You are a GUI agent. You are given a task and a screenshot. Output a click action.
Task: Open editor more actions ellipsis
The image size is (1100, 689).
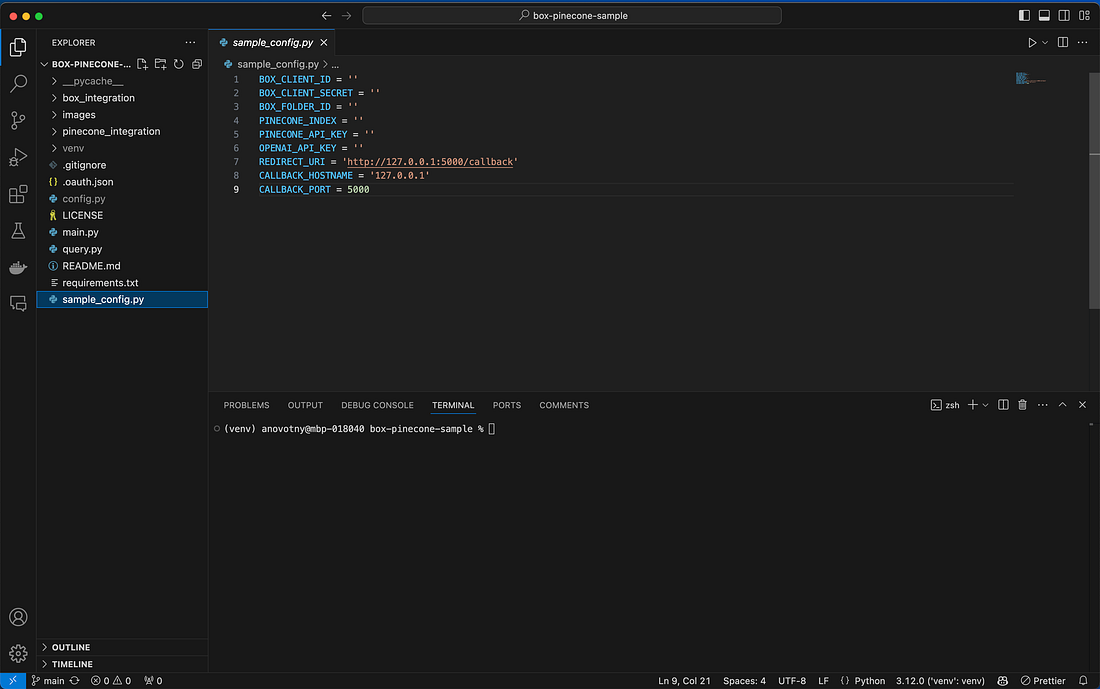tap(1082, 43)
